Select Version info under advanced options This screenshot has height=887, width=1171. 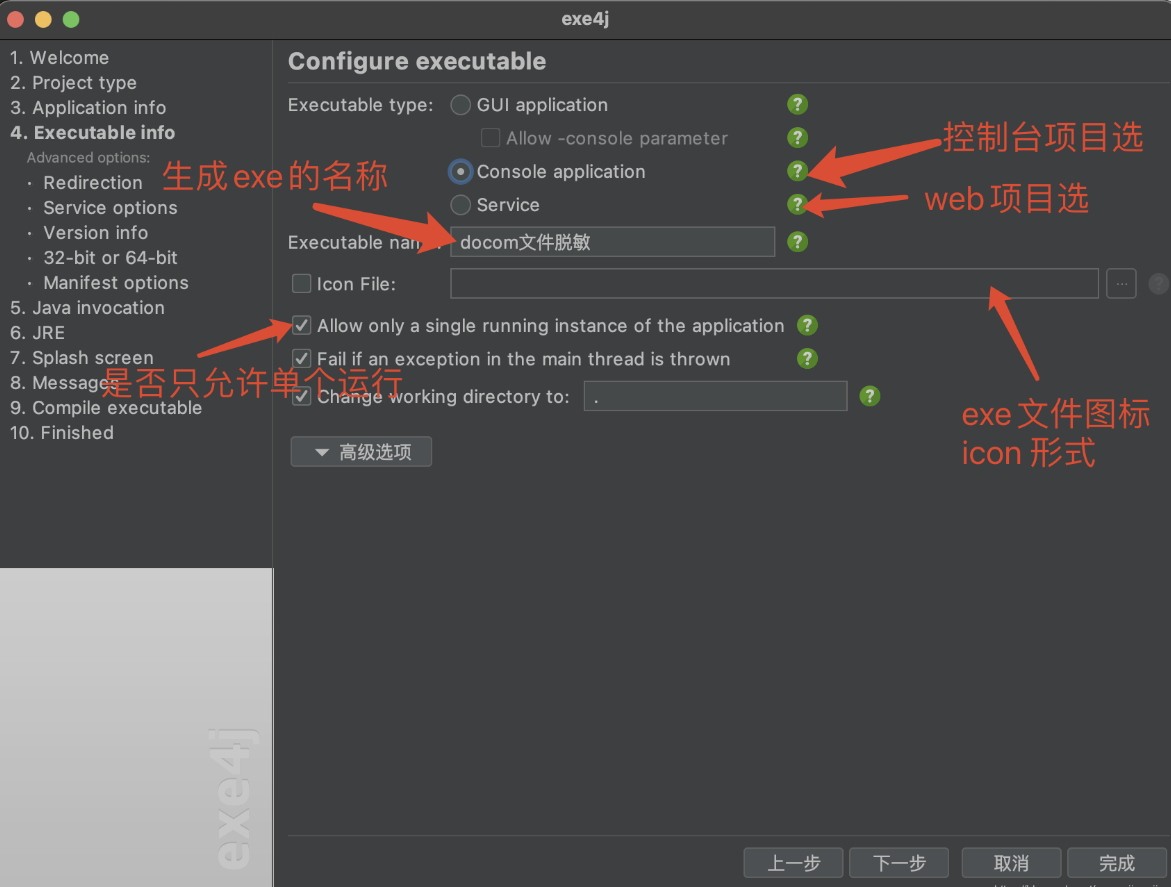[95, 232]
